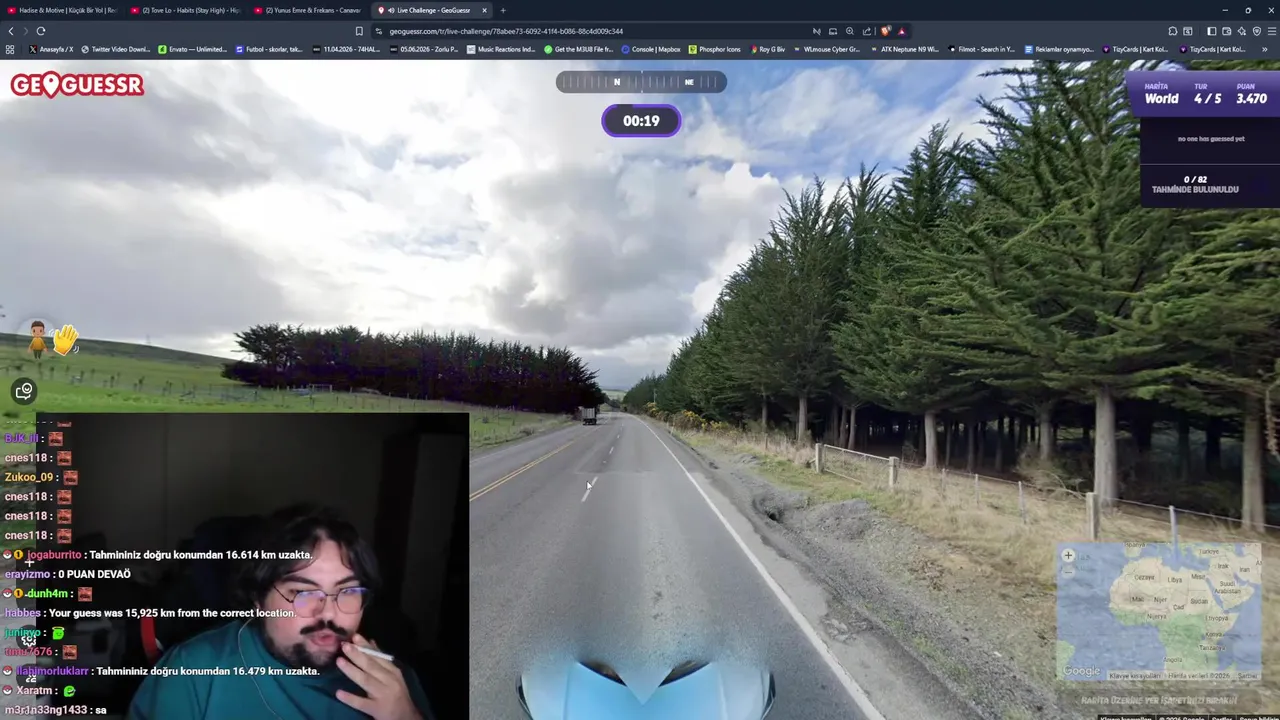
Task: Toggle the browser sidebar panel icon
Action: pos(1211,31)
